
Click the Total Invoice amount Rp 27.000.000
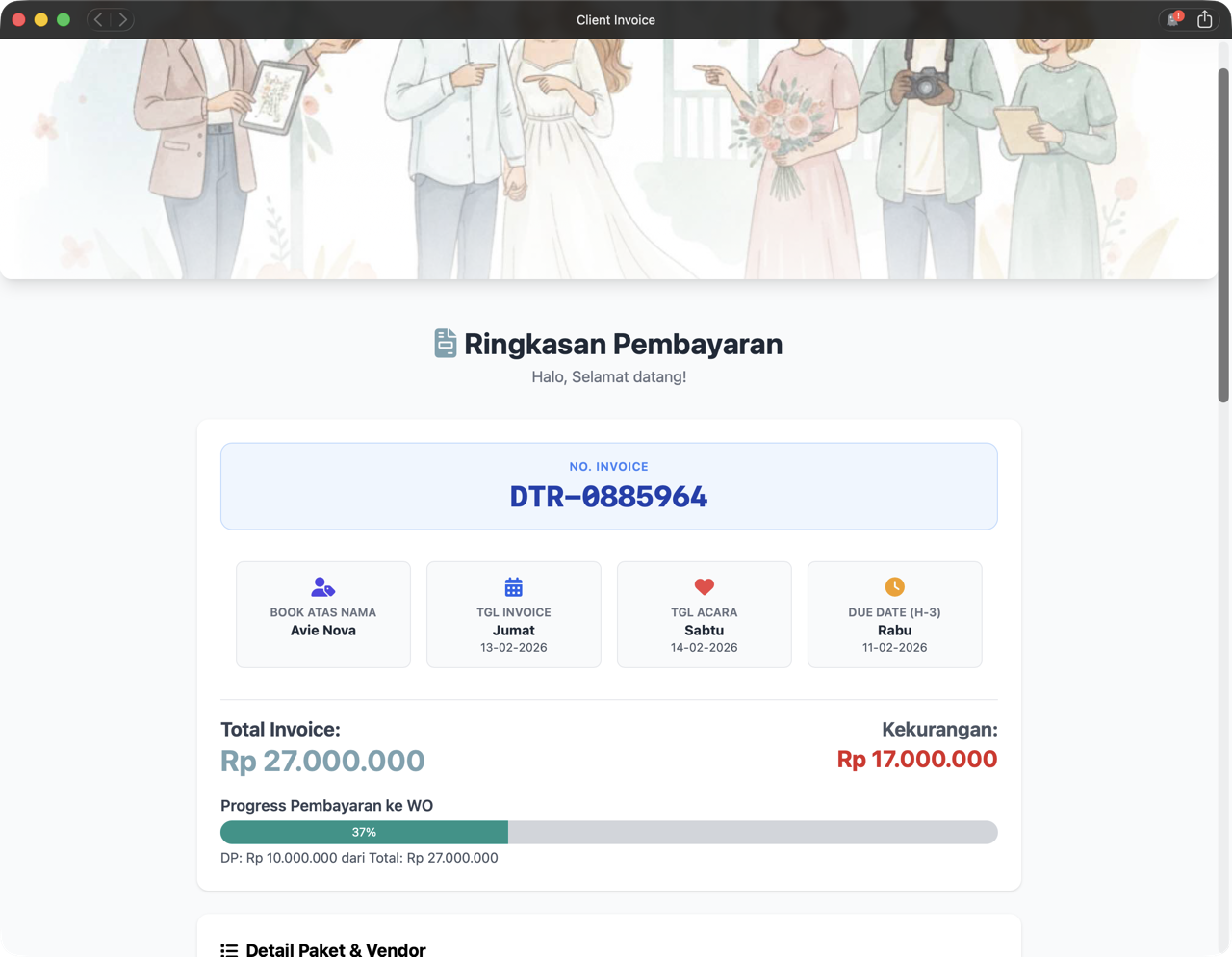322,761
